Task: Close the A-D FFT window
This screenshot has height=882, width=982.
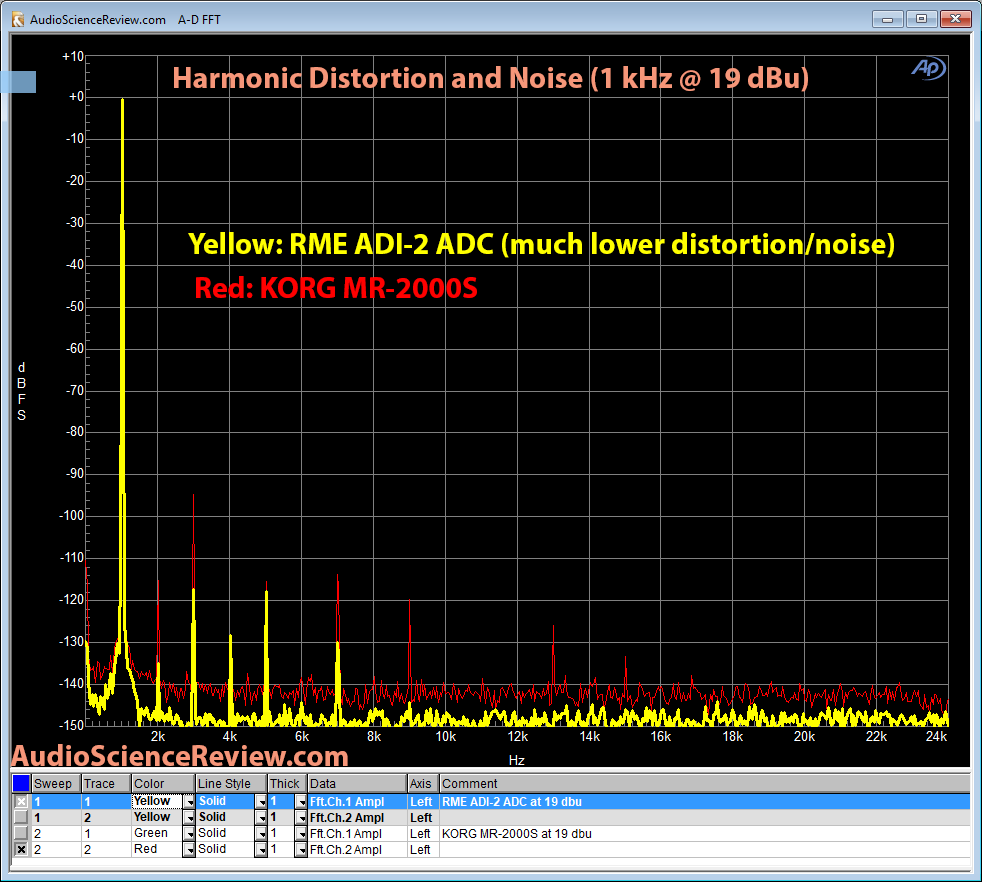Action: [956, 19]
